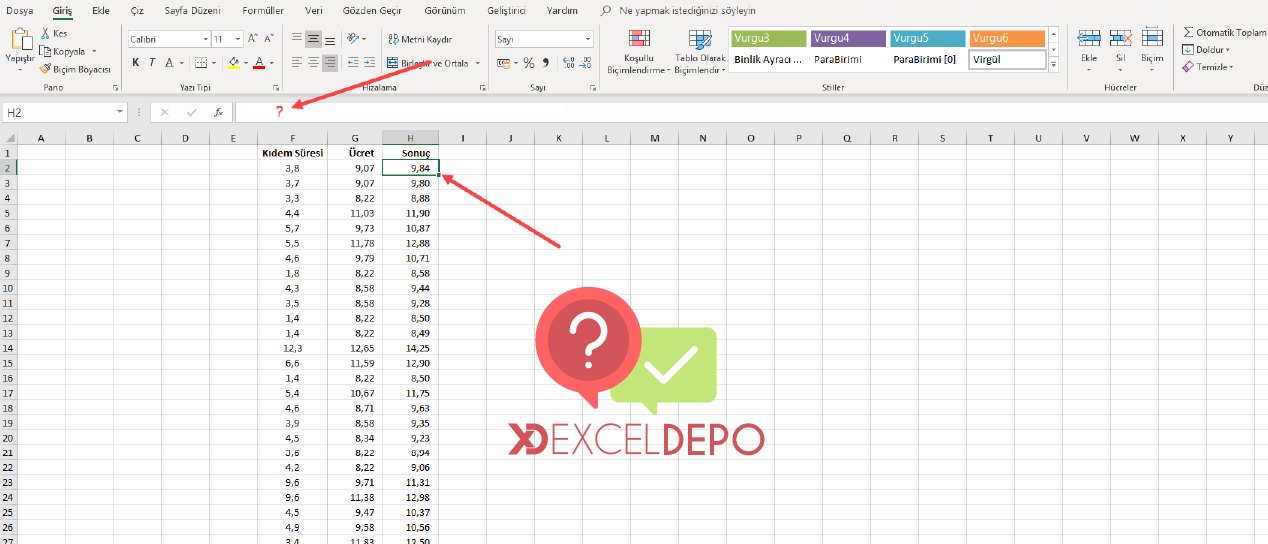Viewport: 1268px width, 544px height.
Task: Open Sayı number format dropdown
Action: click(x=588, y=40)
